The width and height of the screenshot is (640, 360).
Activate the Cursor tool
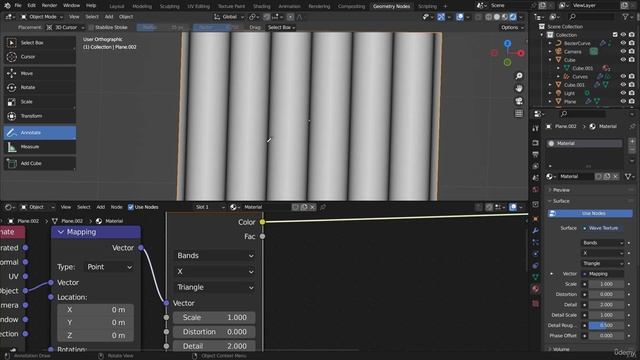coord(40,57)
